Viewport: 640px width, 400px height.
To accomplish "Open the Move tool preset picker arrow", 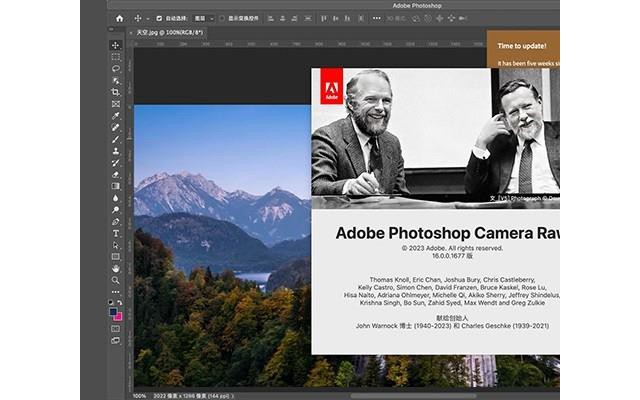I will [148, 19].
